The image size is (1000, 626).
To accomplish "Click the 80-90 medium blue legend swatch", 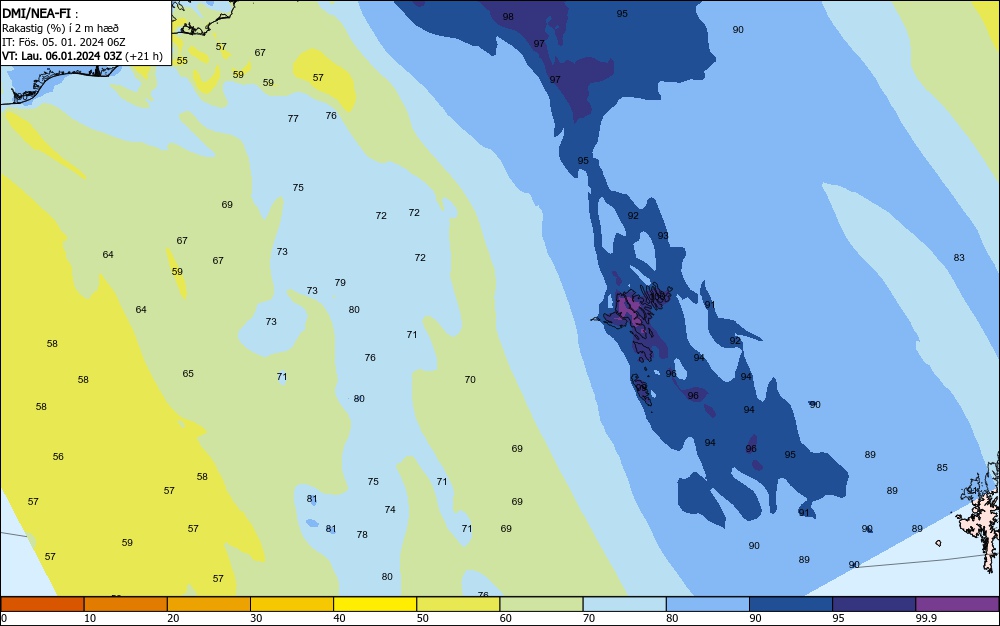I will click(x=707, y=604).
